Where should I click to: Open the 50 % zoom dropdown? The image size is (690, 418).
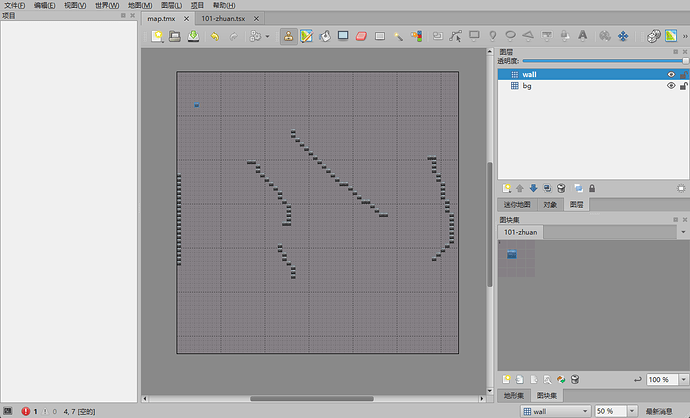click(632, 411)
